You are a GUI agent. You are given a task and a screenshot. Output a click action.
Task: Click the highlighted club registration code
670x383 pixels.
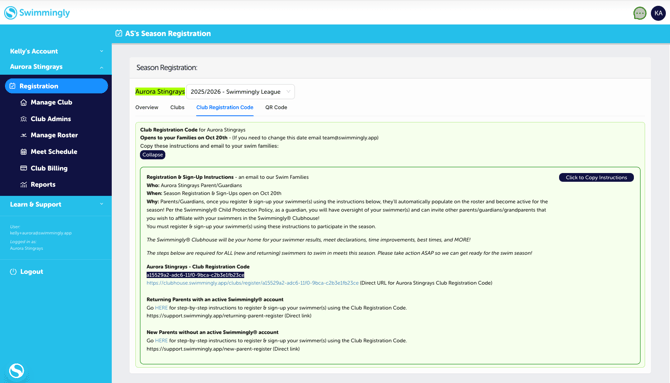coord(195,275)
